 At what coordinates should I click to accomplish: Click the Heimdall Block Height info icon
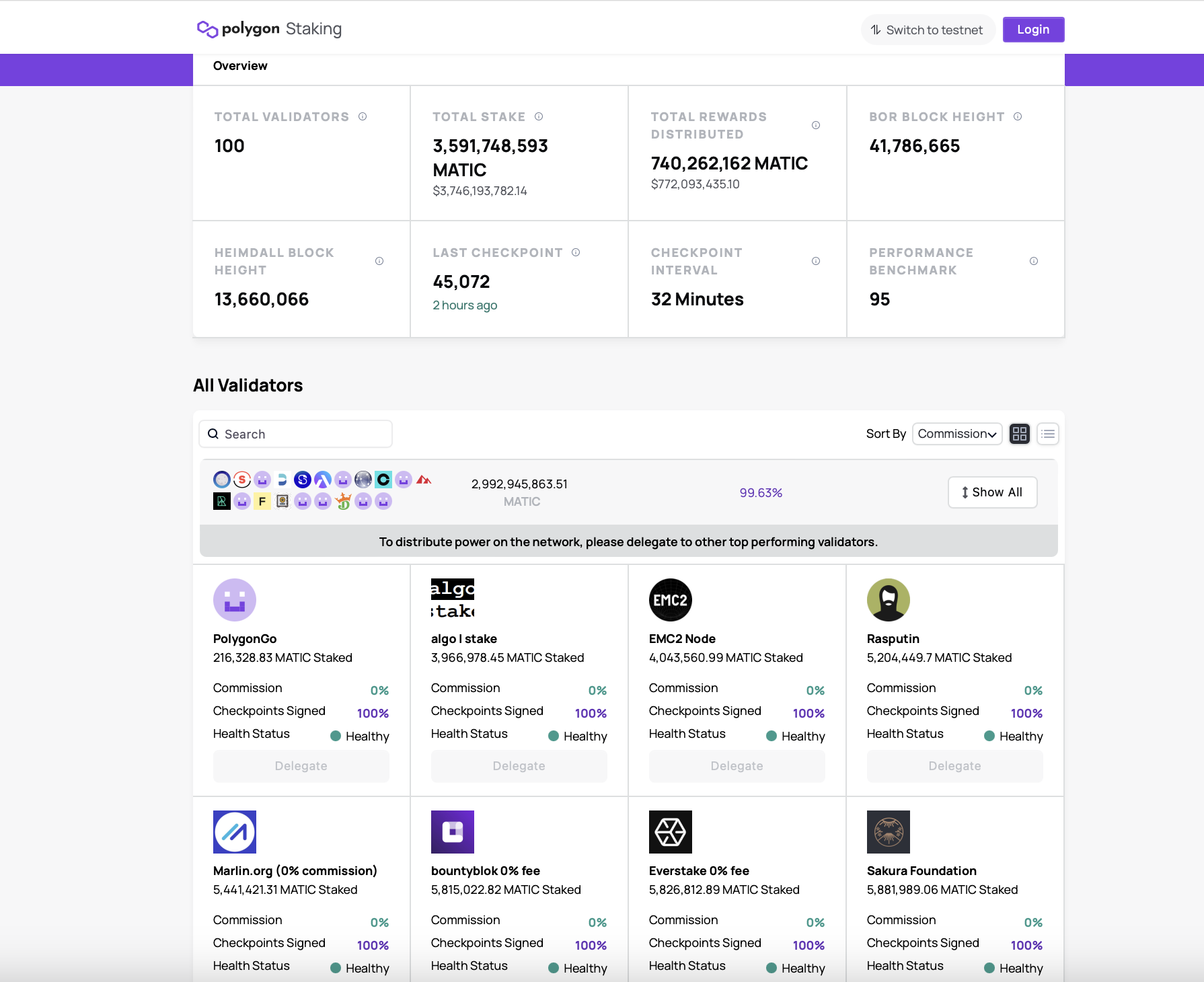coord(379,261)
